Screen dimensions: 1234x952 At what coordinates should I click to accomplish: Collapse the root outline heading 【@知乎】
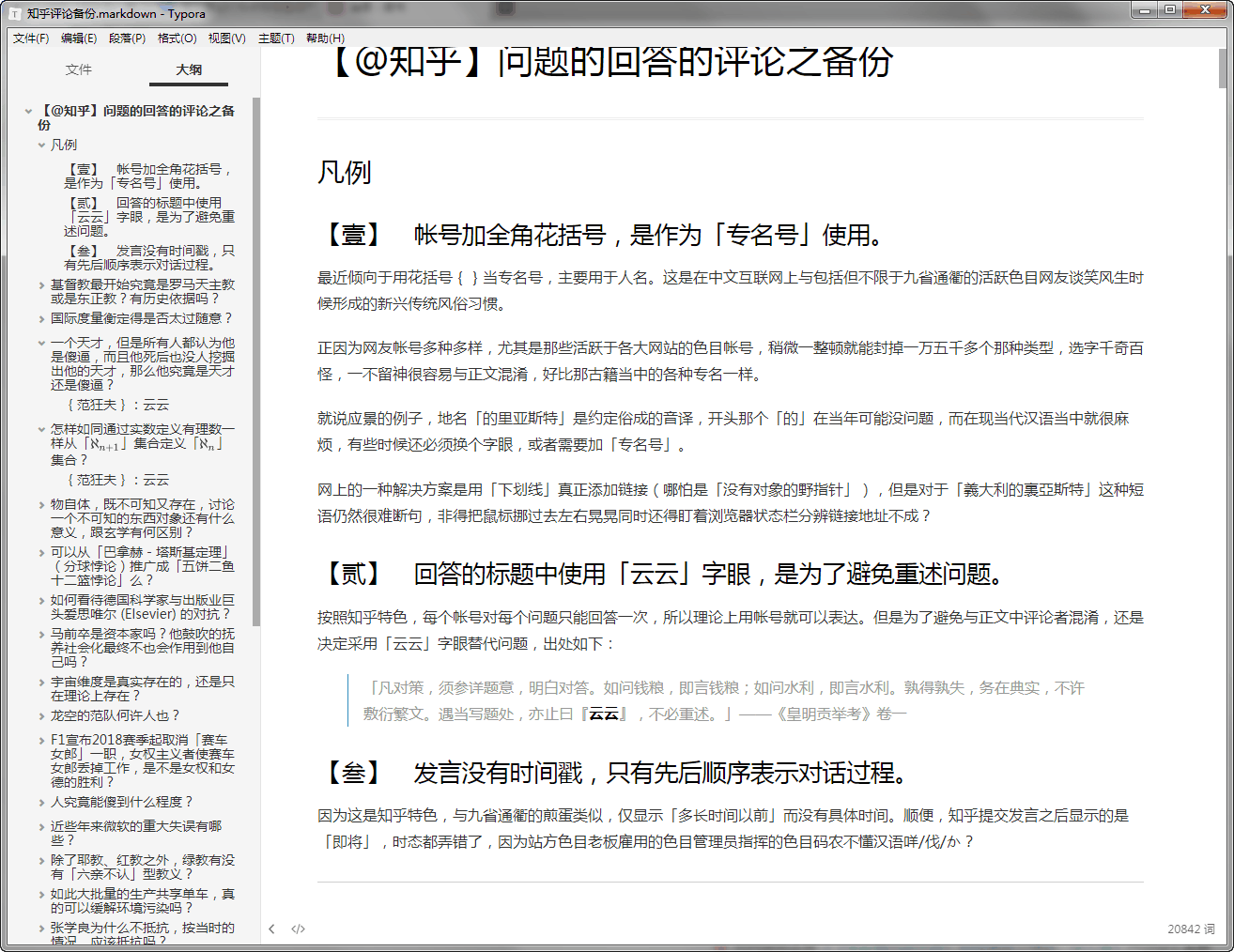tap(28, 111)
